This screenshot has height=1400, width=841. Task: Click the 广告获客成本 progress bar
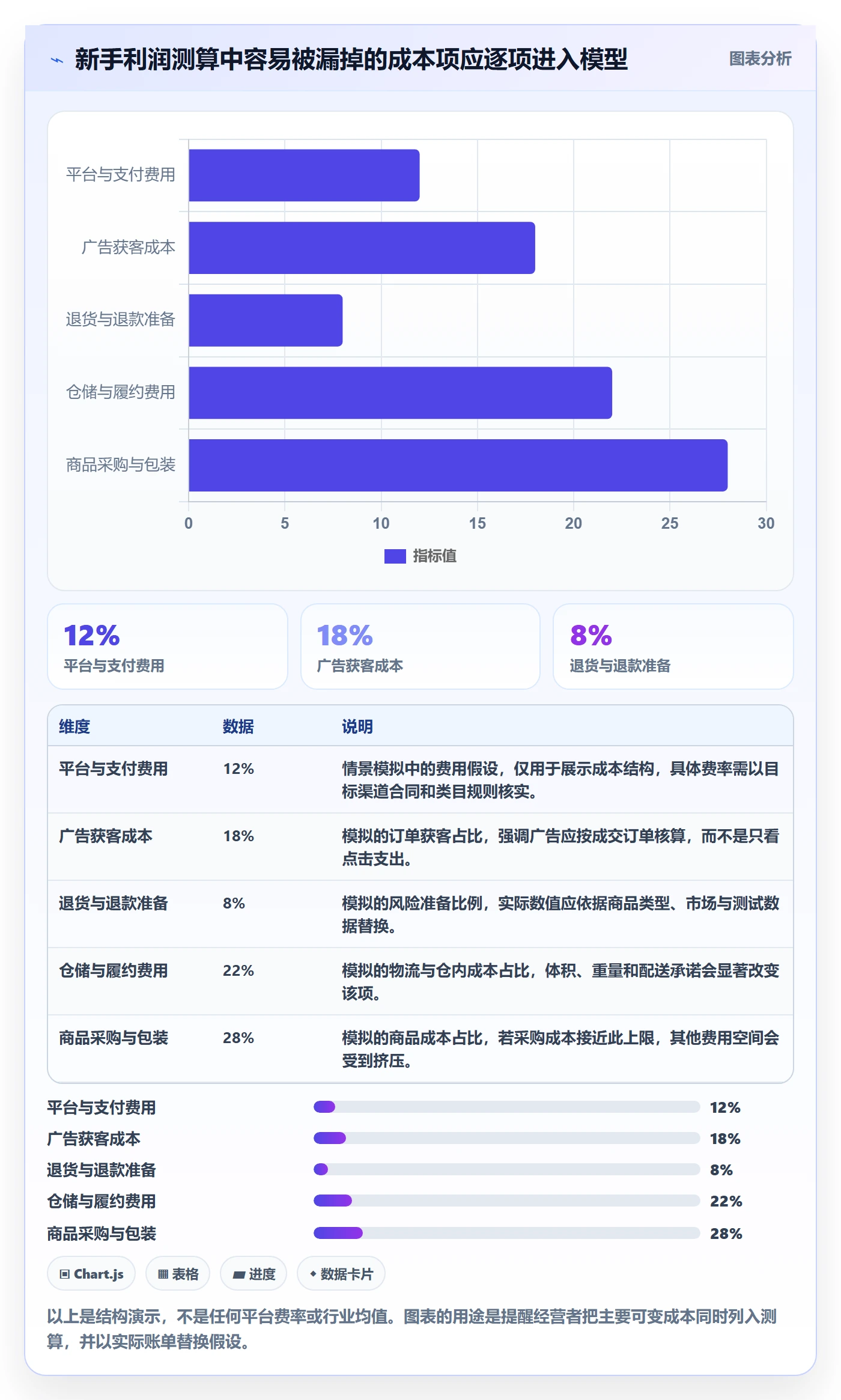click(x=507, y=1138)
